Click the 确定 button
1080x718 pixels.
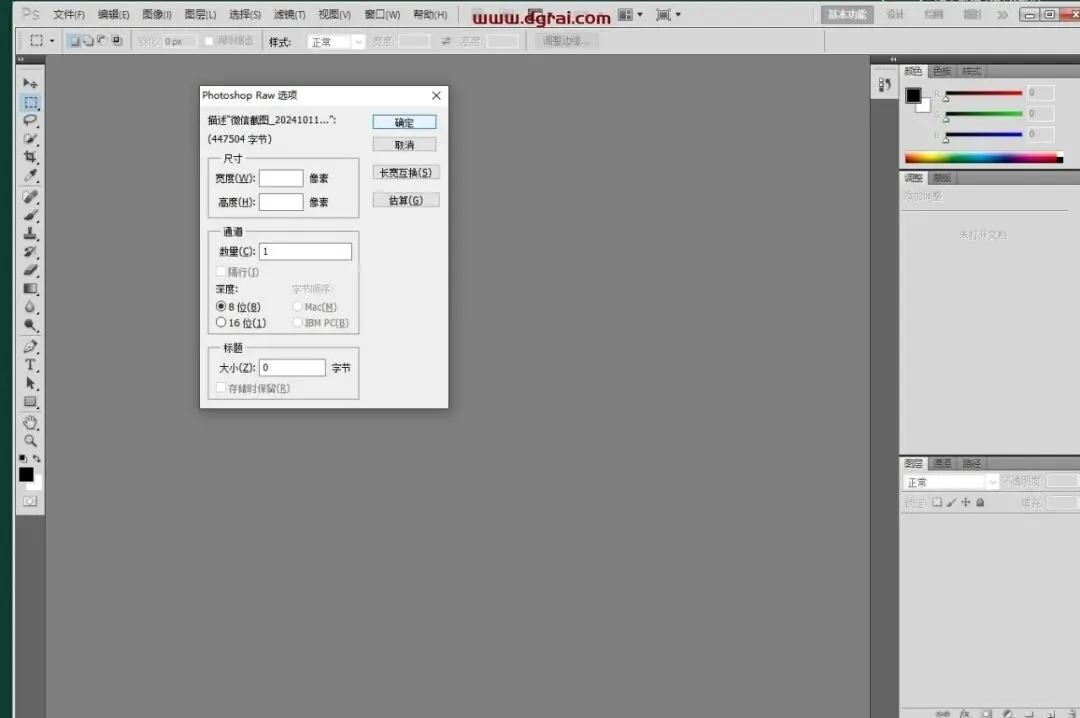(x=404, y=123)
